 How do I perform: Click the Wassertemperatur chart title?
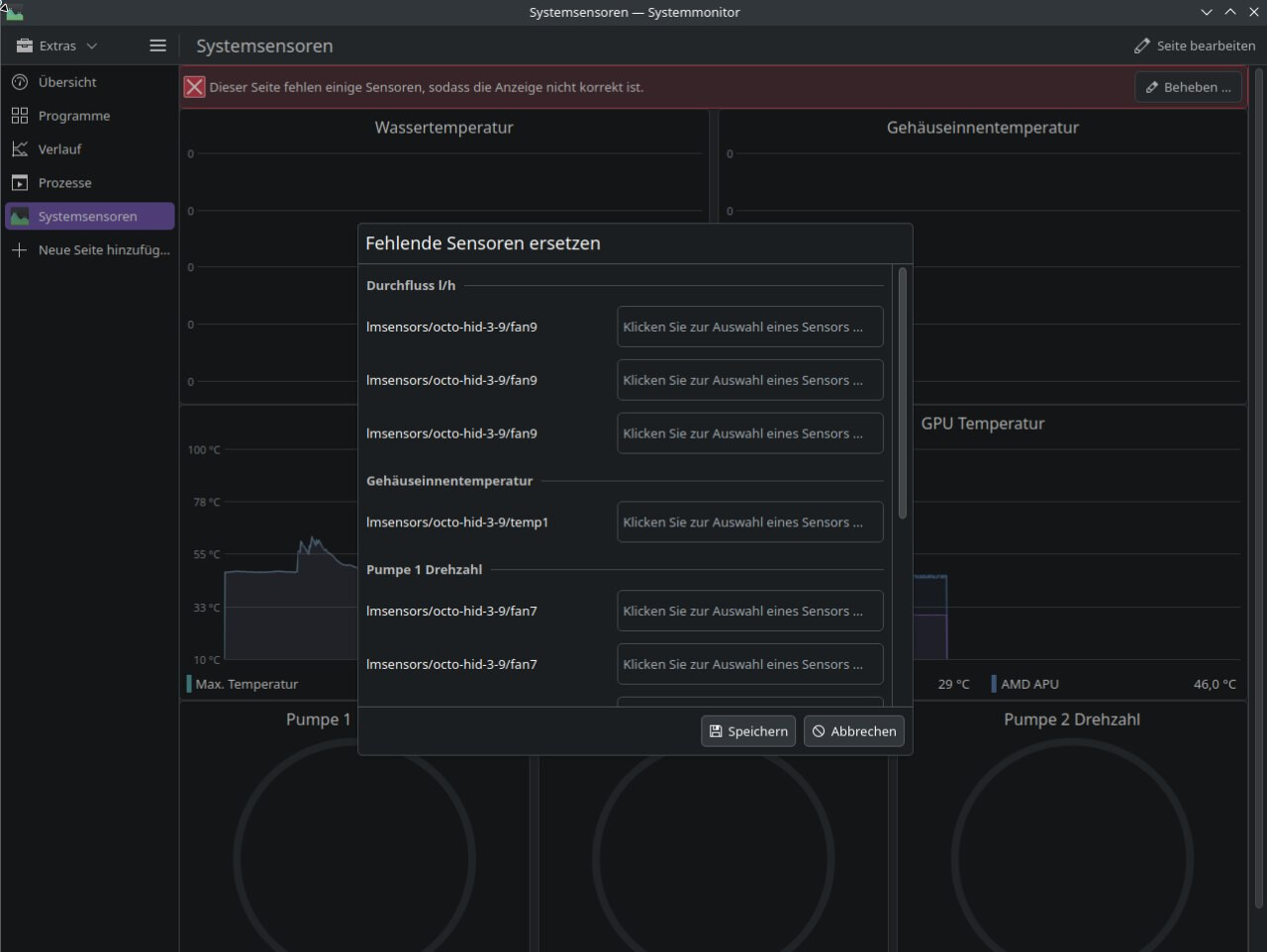coord(443,128)
